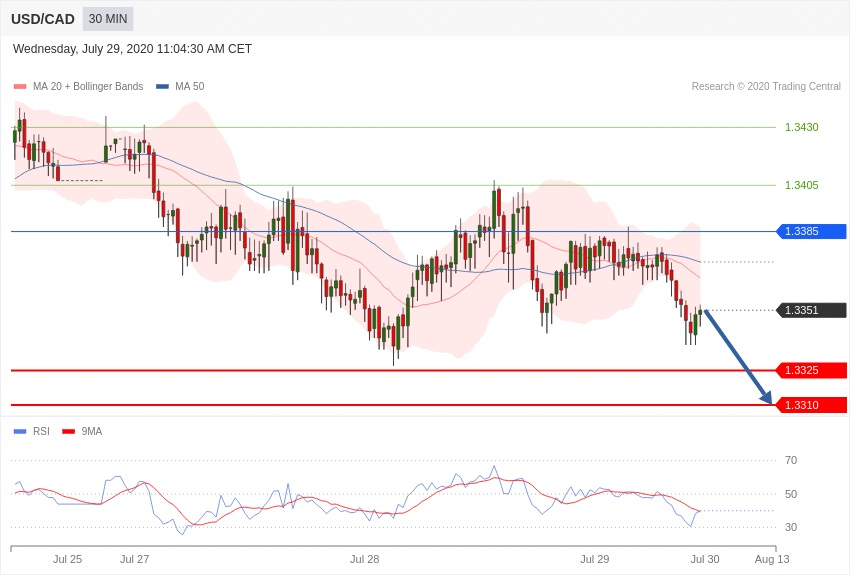Click the blue RSI legend swatch
Viewport: 850px width, 576px height.
(x=20, y=432)
